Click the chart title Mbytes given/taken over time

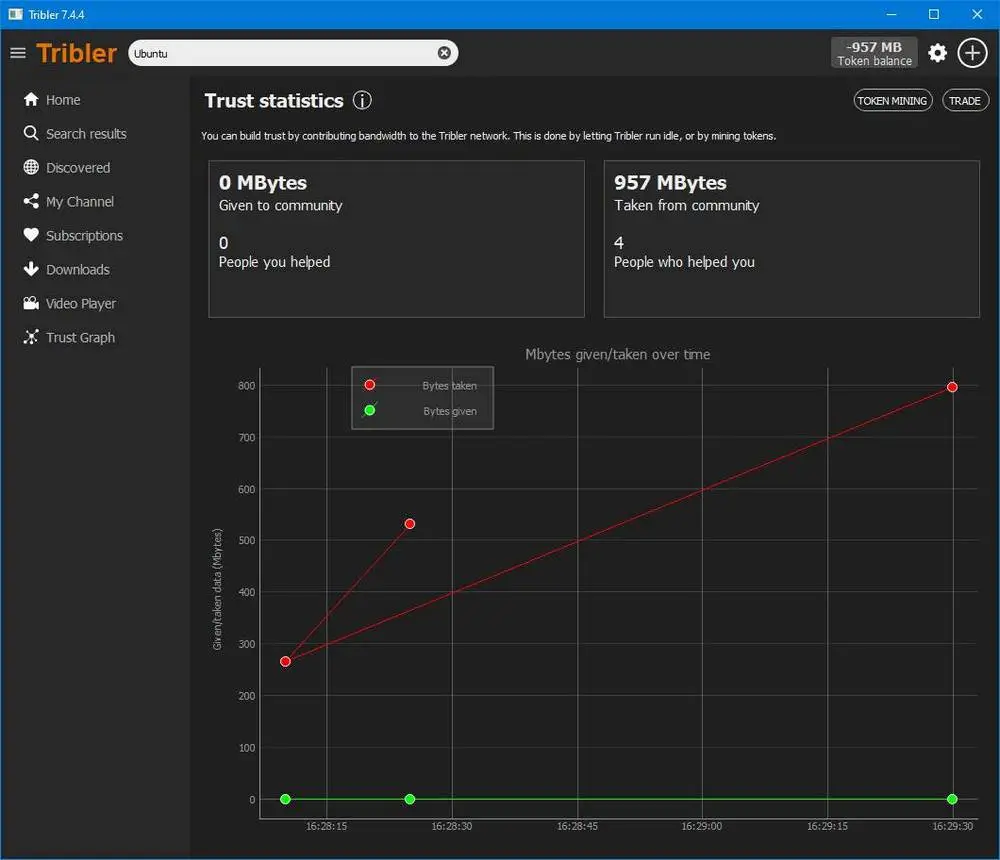(x=617, y=355)
